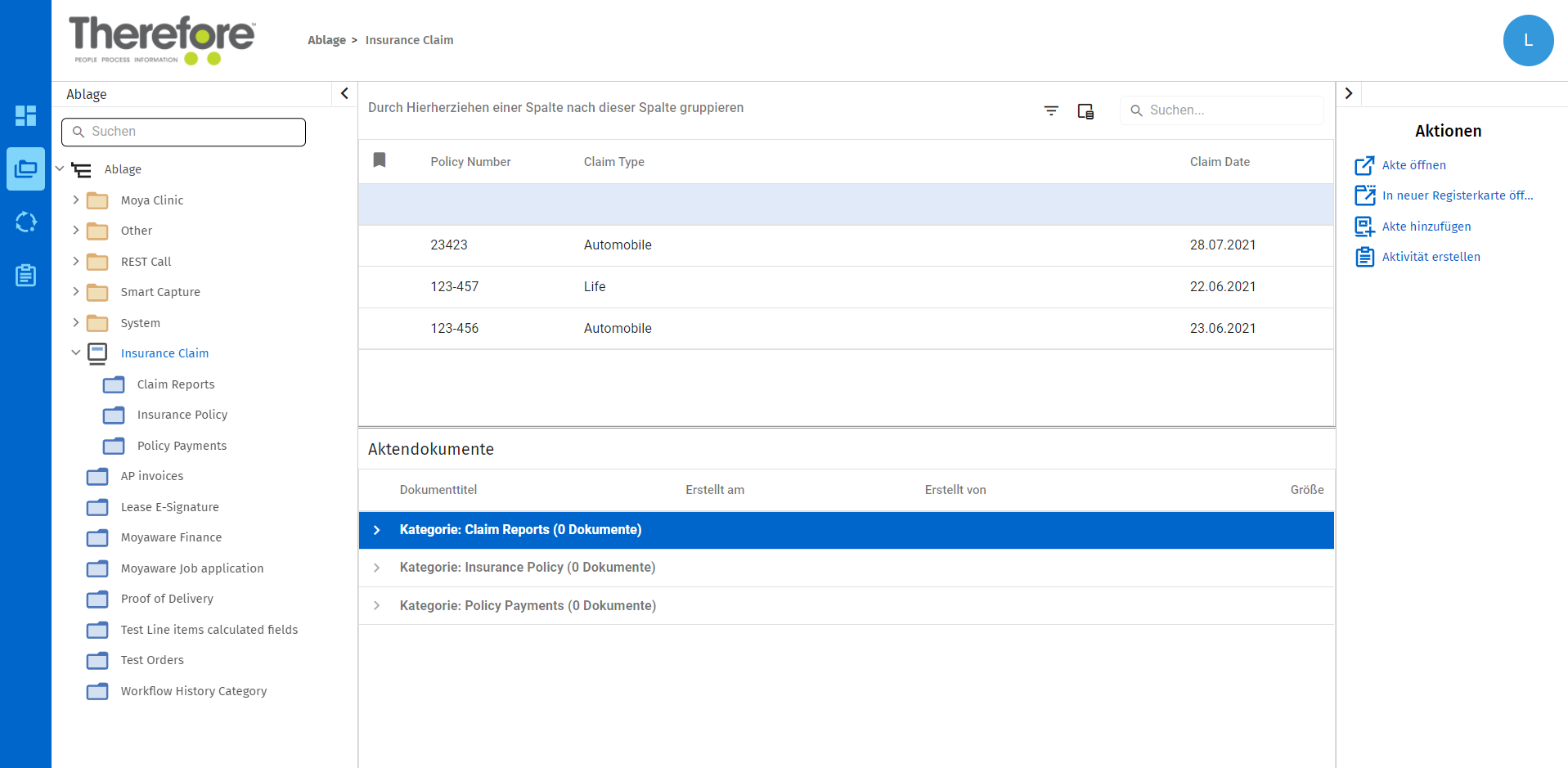Expand Kategorie: Insurance Policy in Aktendokumente
Viewport: 1568px width, 768px height.
coord(377,567)
